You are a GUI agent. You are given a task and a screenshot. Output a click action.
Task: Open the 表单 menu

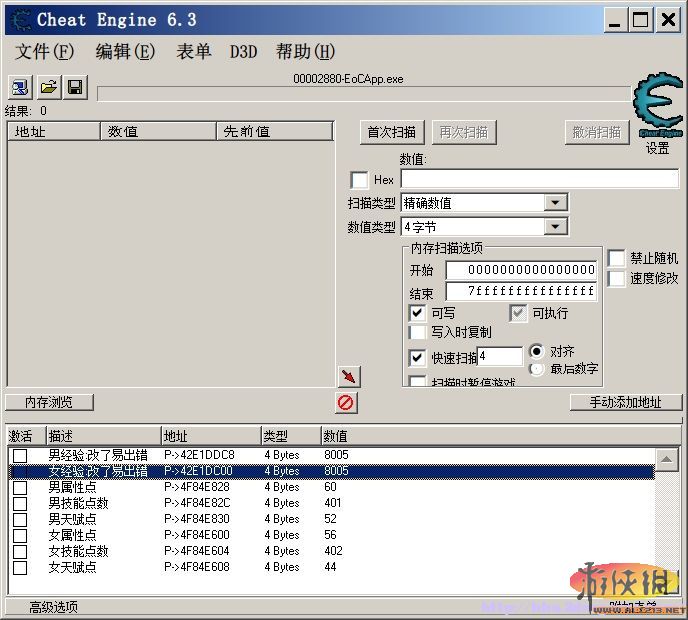[194, 52]
